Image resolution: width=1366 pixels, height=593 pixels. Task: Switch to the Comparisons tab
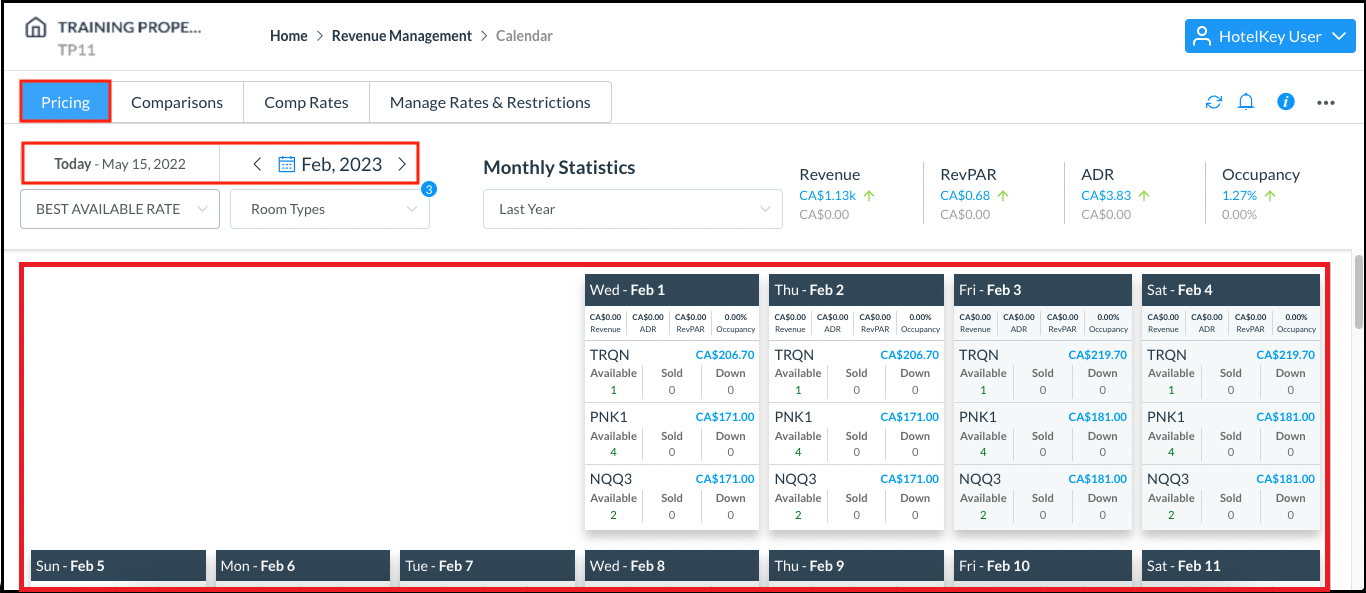[x=177, y=102]
